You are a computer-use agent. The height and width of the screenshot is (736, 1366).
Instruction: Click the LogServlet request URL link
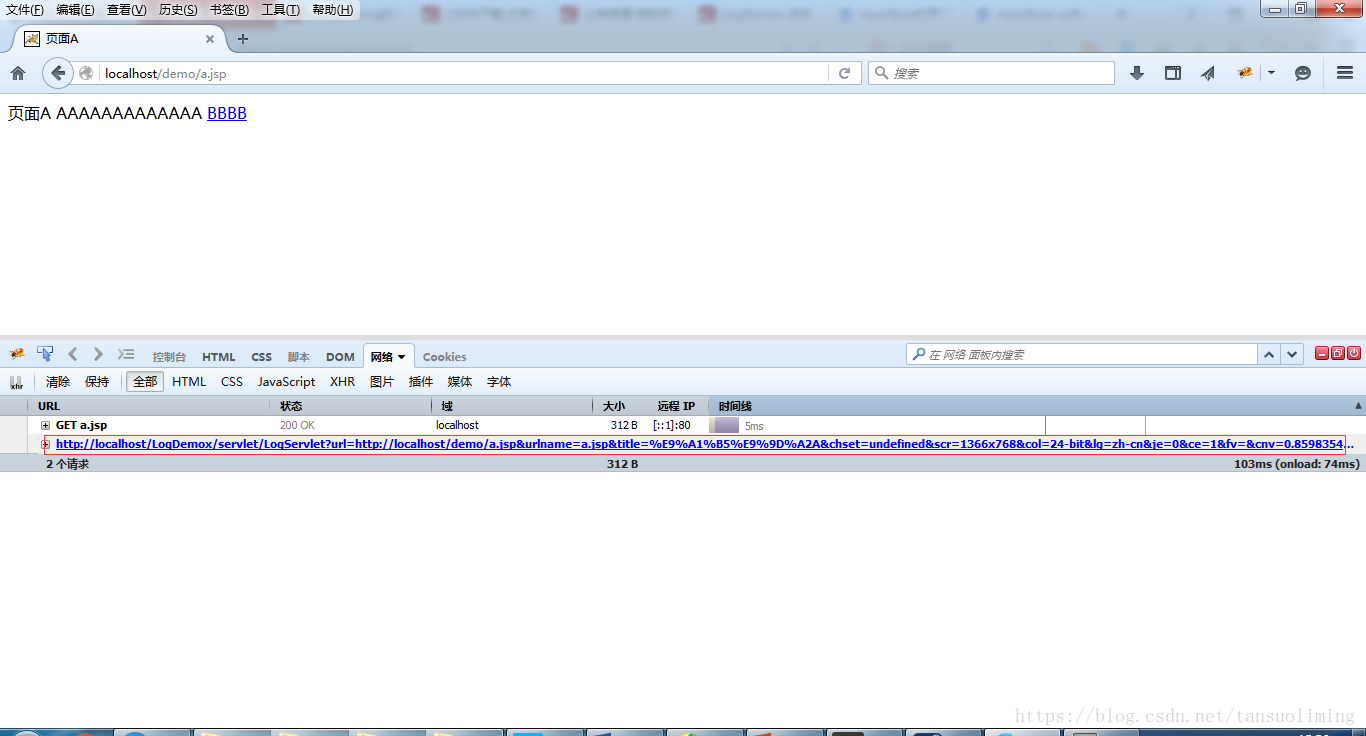(x=705, y=444)
